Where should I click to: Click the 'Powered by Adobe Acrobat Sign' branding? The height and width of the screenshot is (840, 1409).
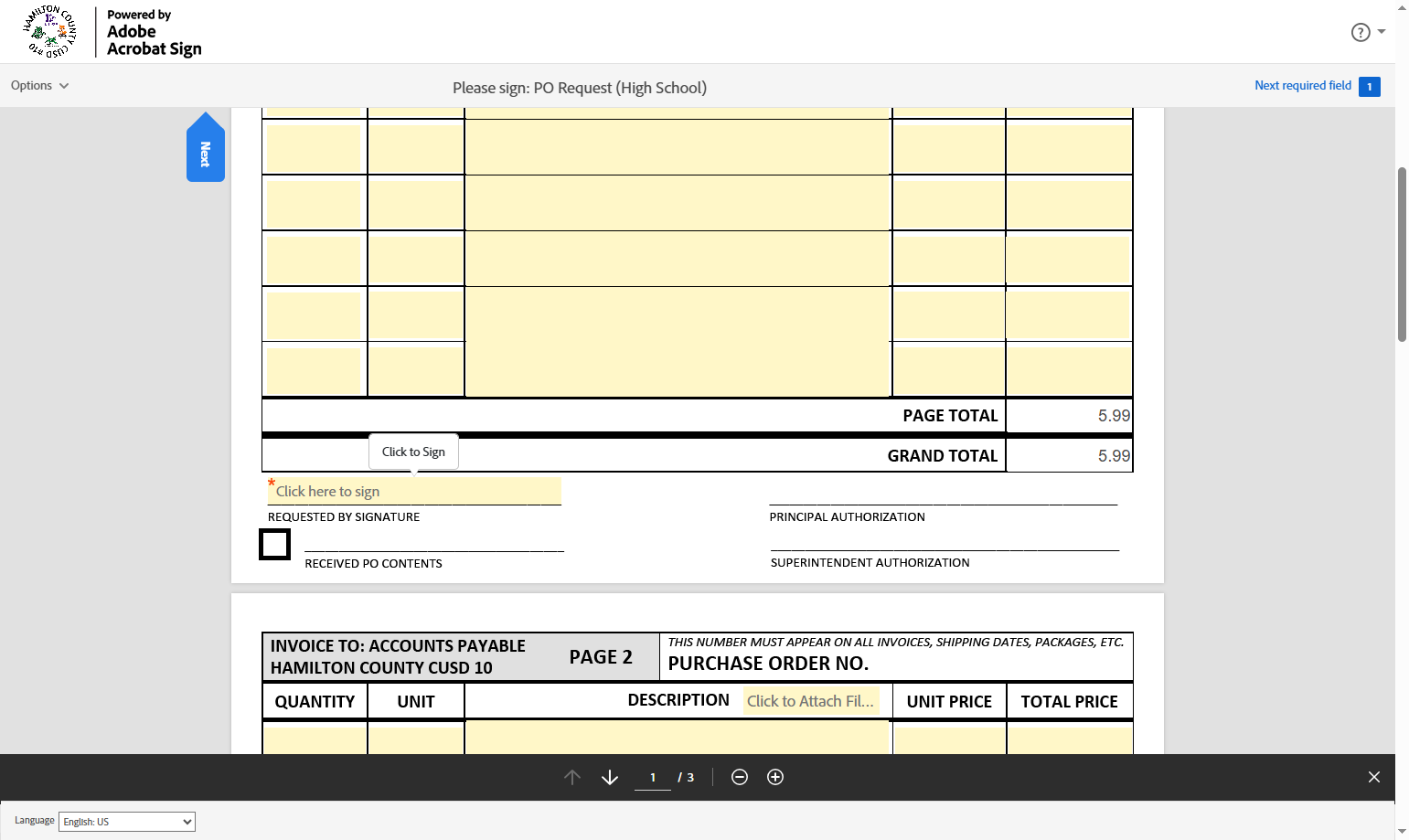[154, 32]
